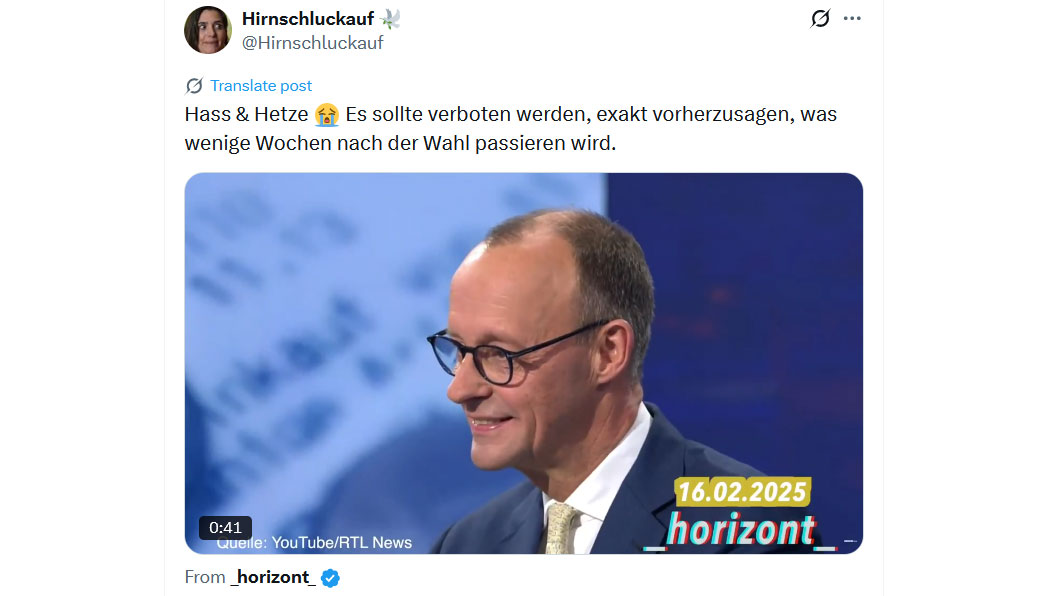This screenshot has height=596, width=1050.
Task: Play the embedded video of the man with glasses
Action: point(524,363)
